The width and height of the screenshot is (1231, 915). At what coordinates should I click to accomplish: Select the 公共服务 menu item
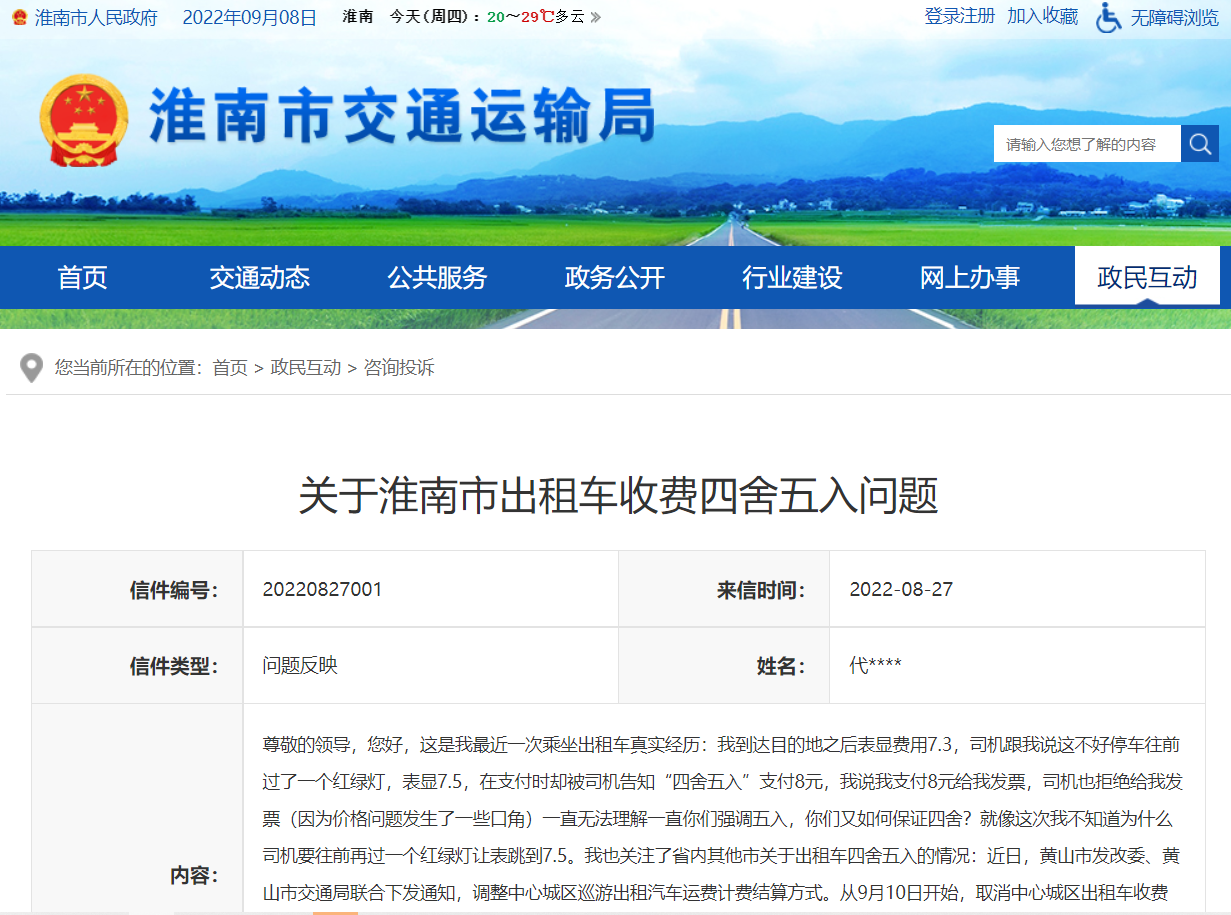[436, 278]
